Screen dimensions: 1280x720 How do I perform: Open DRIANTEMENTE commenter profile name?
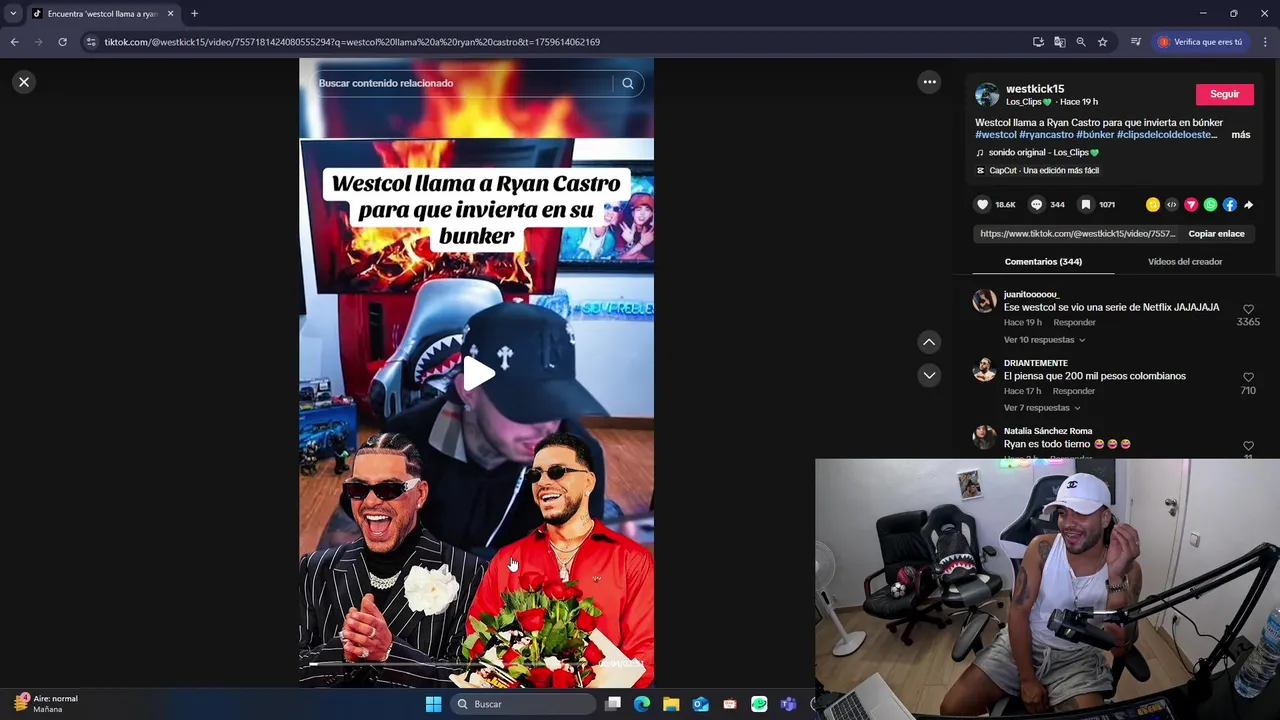(x=1036, y=363)
